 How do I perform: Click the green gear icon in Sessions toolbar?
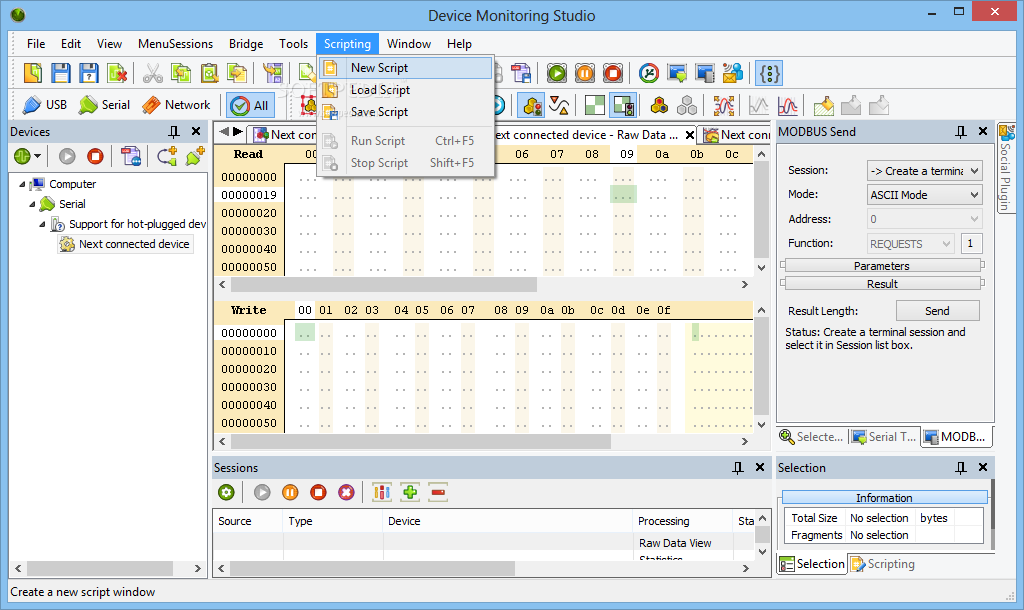pyautogui.click(x=227, y=492)
